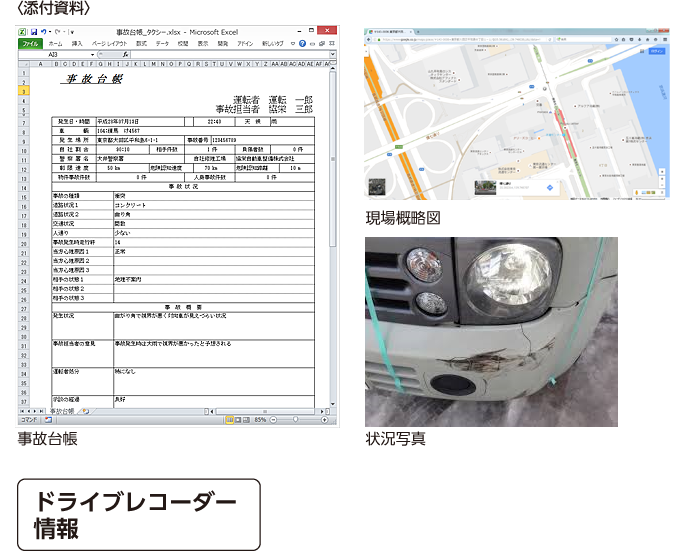Screen dimensions: 686x551
Task: Collapse the ribbon with the caret icon
Action: click(293, 44)
